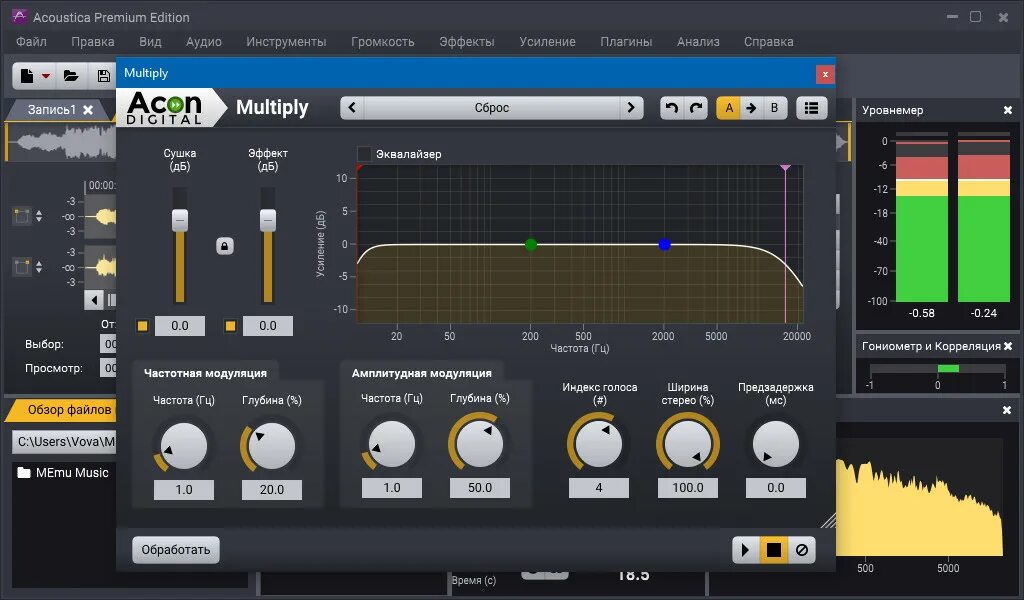Copy A settings to B arrow

751,108
